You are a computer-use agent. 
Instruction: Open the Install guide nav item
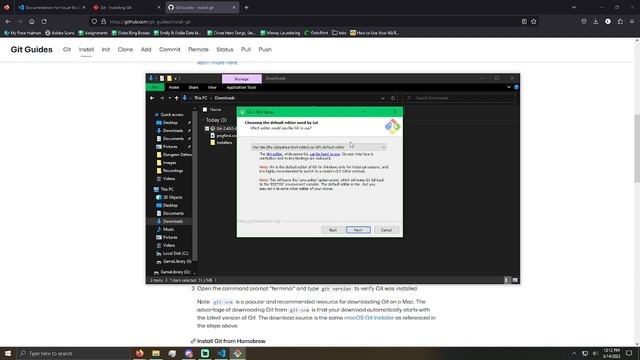86,49
